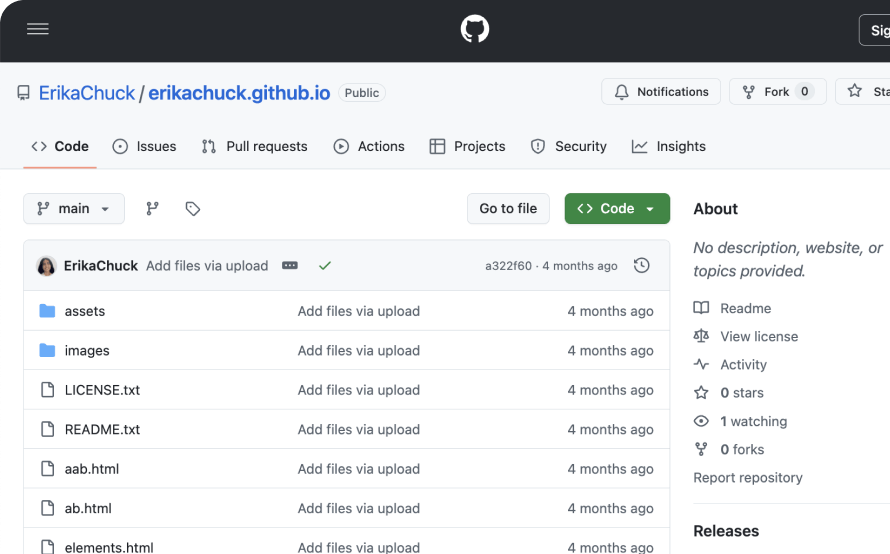Click the pulse icon next to Activity
890x554 pixels.
coord(701,364)
